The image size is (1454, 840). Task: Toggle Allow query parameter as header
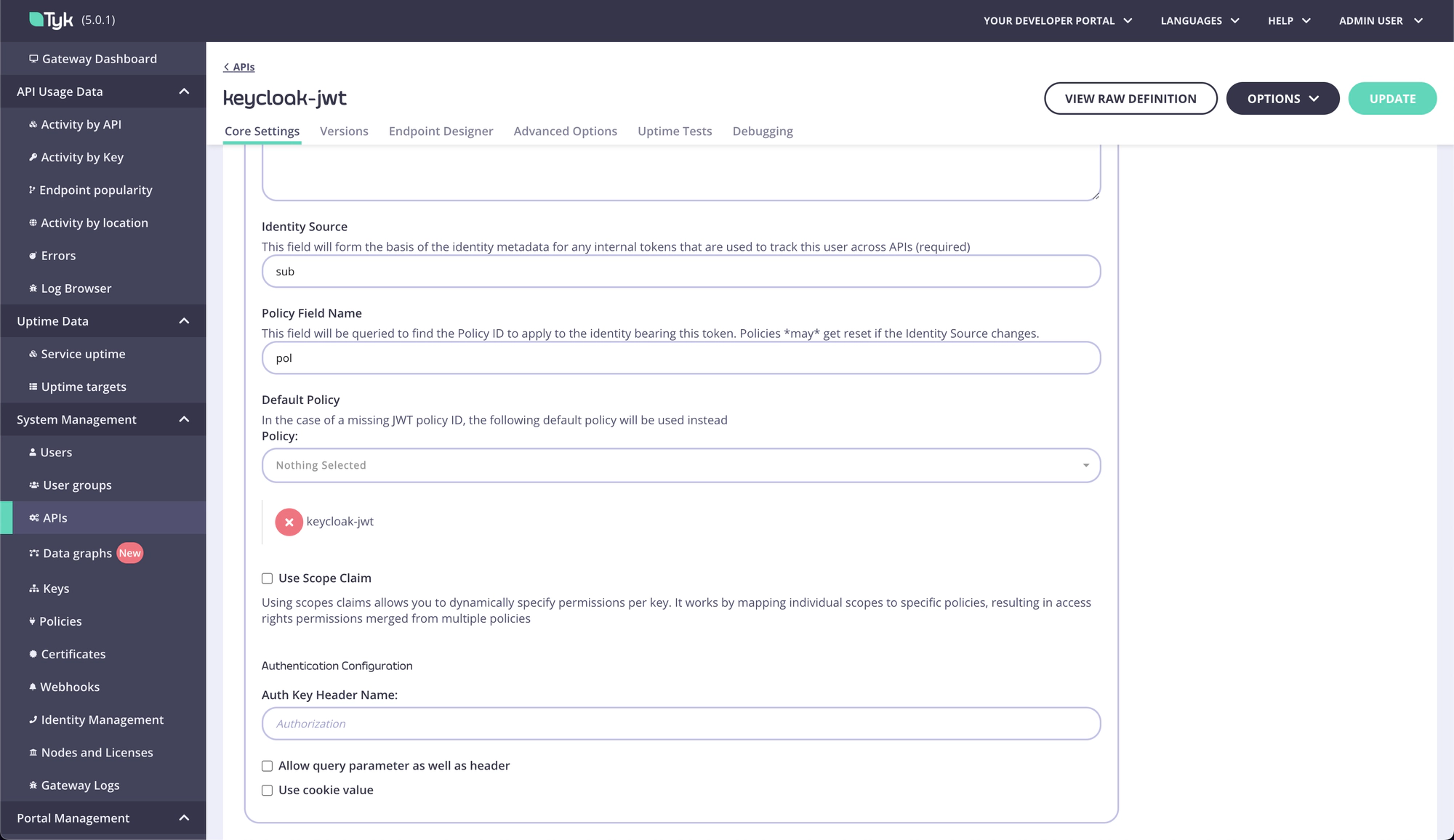coord(267,765)
